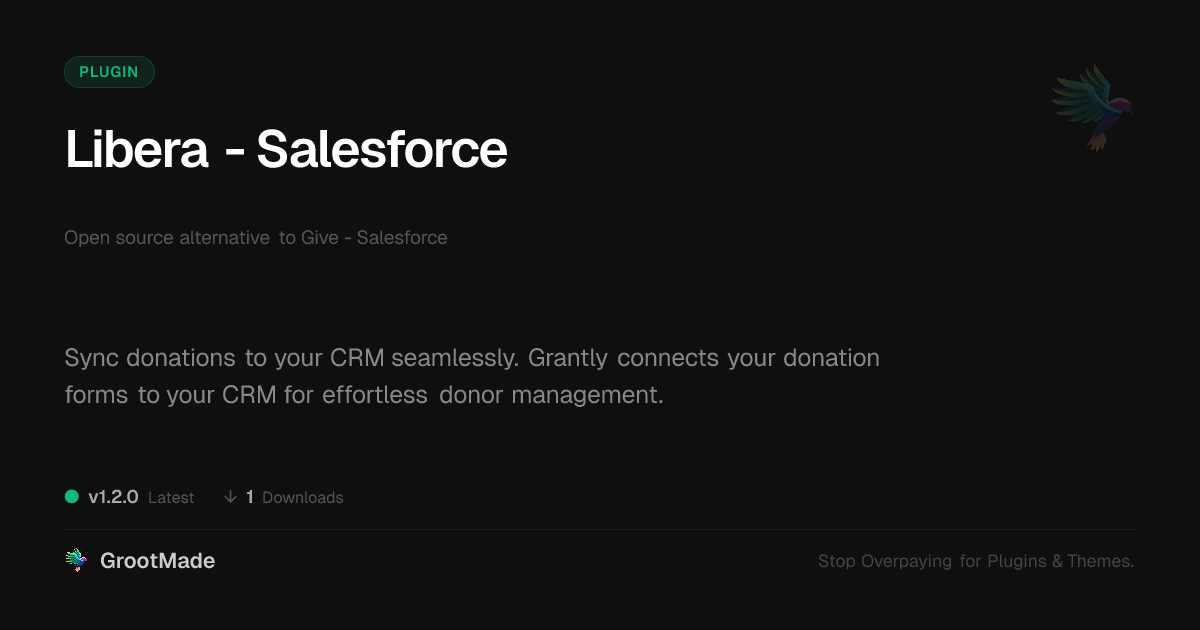Click the green status dot beside version
Screen dimensions: 1200x630
coord(72,497)
